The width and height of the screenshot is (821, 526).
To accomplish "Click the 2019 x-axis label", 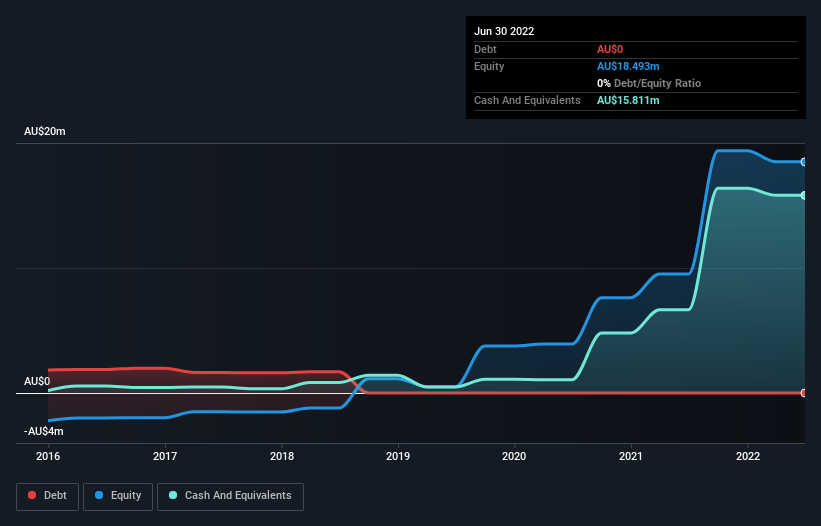I will [x=398, y=456].
